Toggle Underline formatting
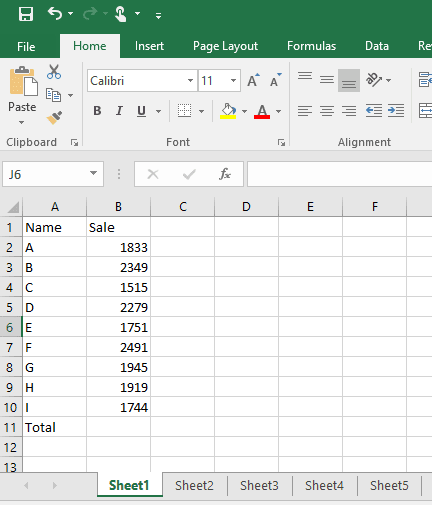Viewport: 432px width, 505px height. [141, 111]
